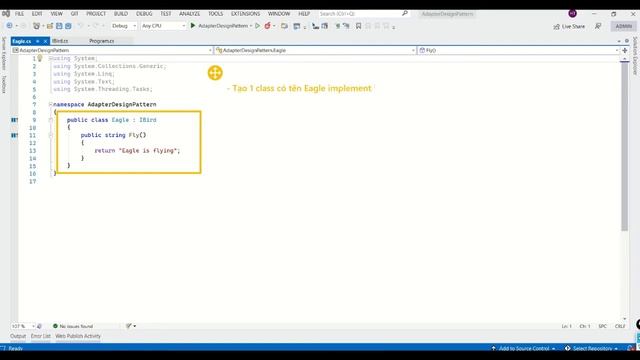
Task: Click the green No issues found checkmark icon
Action: tap(56, 326)
